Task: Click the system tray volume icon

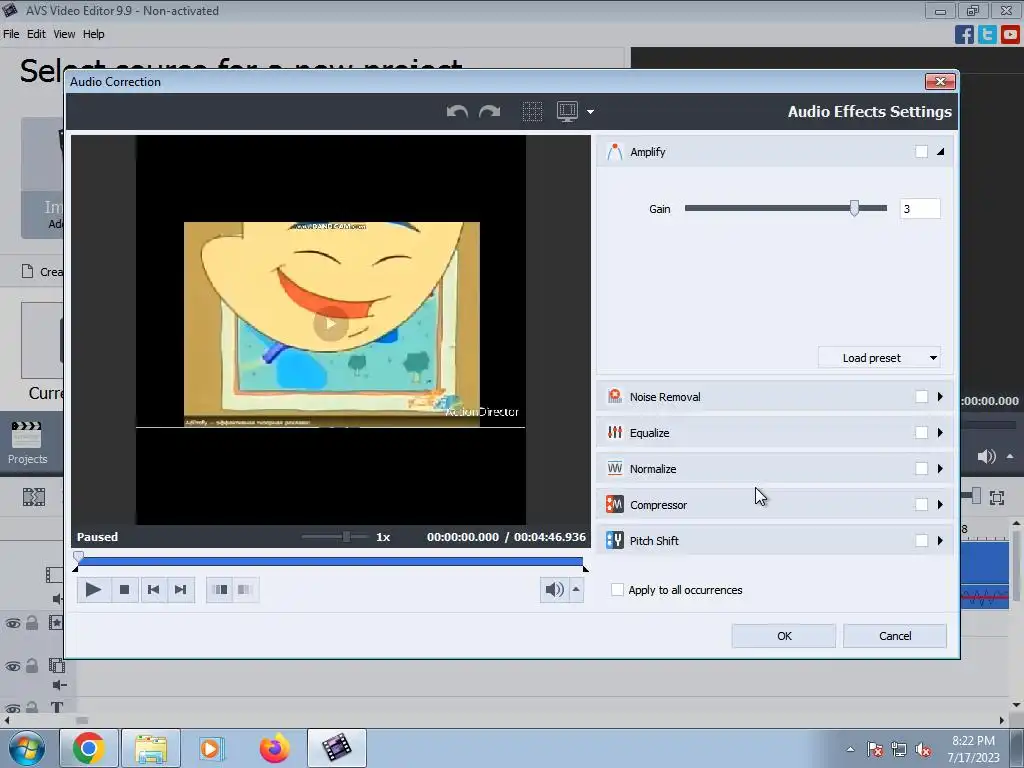Action: (923, 749)
